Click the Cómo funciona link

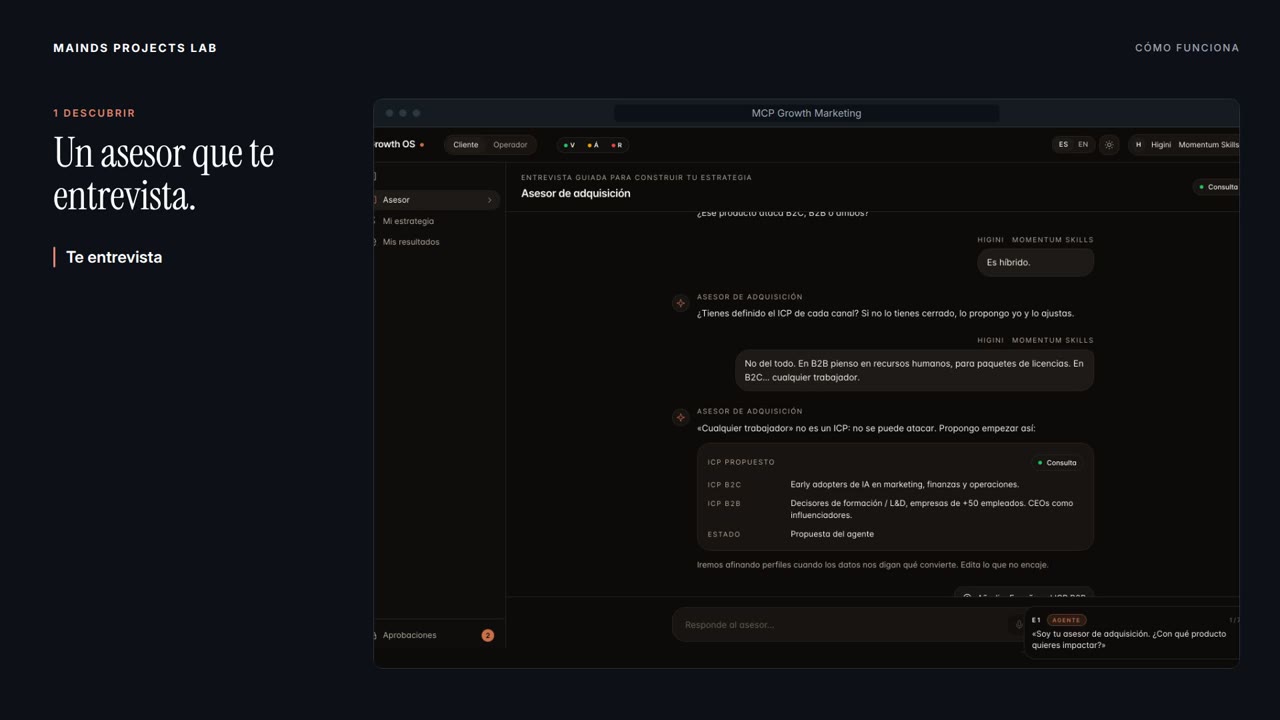point(1187,48)
